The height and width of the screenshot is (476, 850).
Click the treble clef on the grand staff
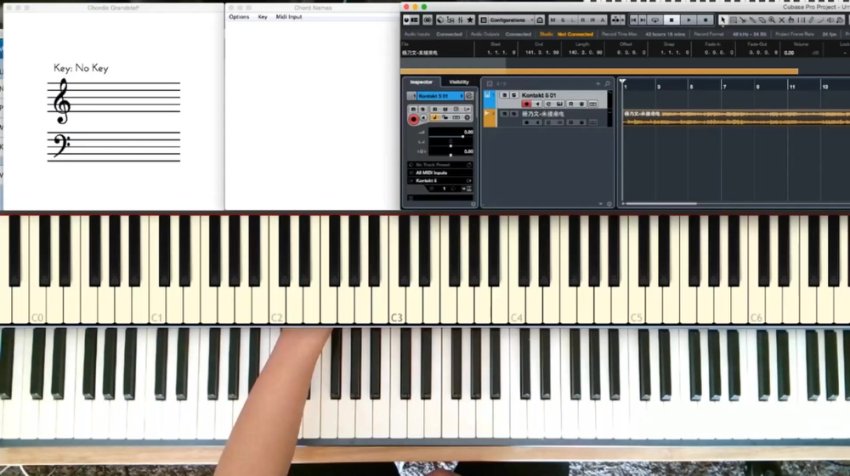click(62, 102)
